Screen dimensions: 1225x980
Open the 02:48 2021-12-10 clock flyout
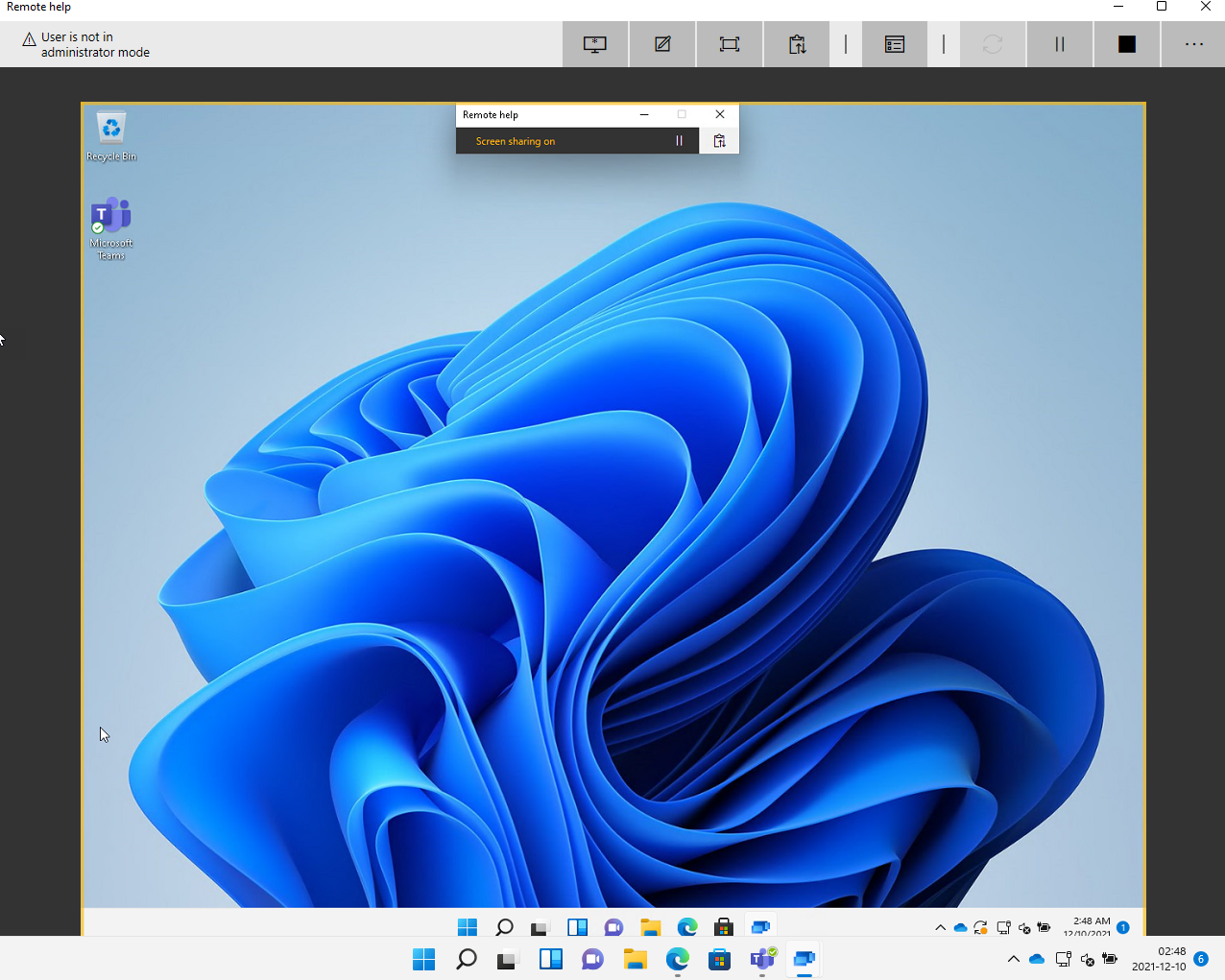[1159, 959]
